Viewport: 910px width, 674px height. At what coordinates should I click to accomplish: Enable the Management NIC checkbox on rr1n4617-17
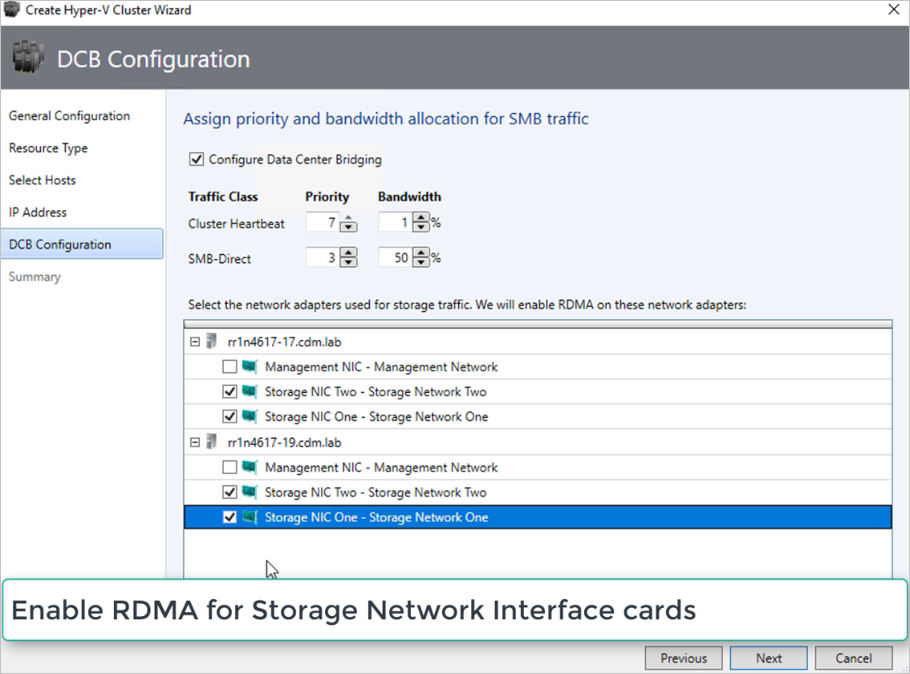(x=229, y=366)
